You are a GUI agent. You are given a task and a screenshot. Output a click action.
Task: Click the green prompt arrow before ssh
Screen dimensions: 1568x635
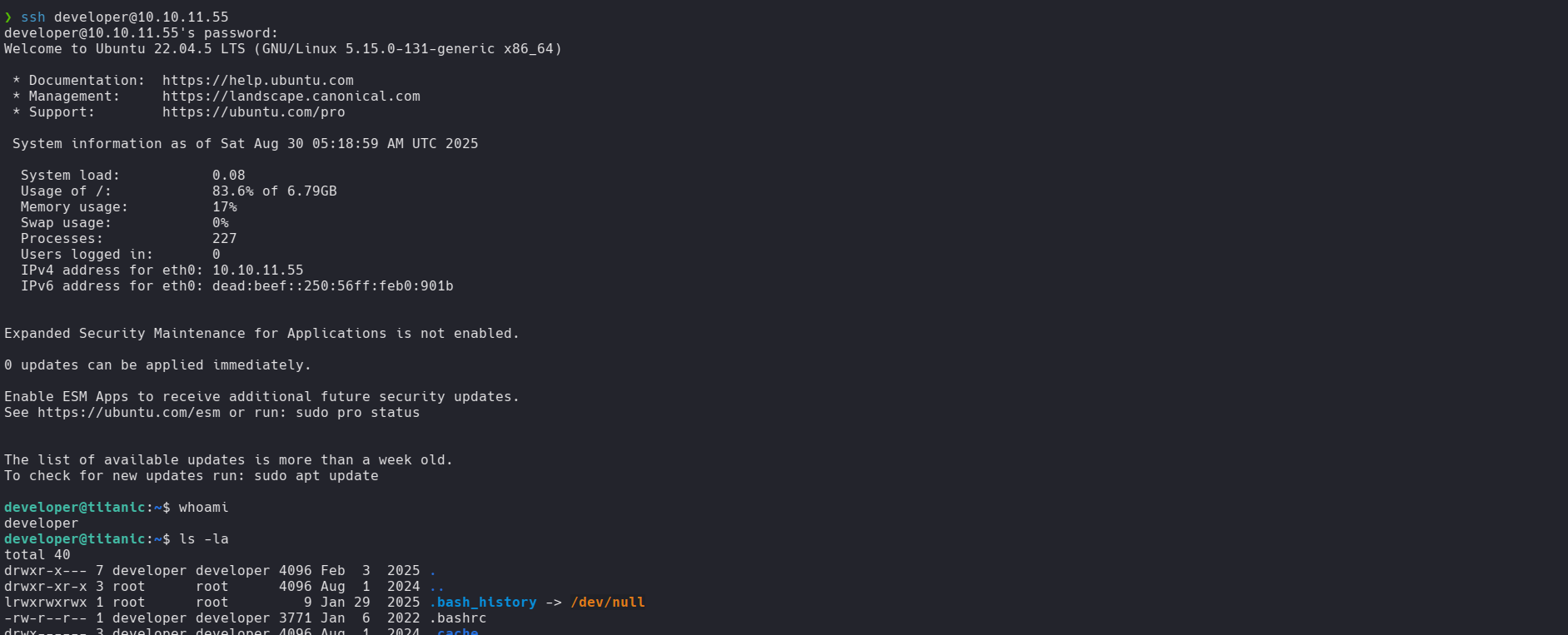[8, 17]
